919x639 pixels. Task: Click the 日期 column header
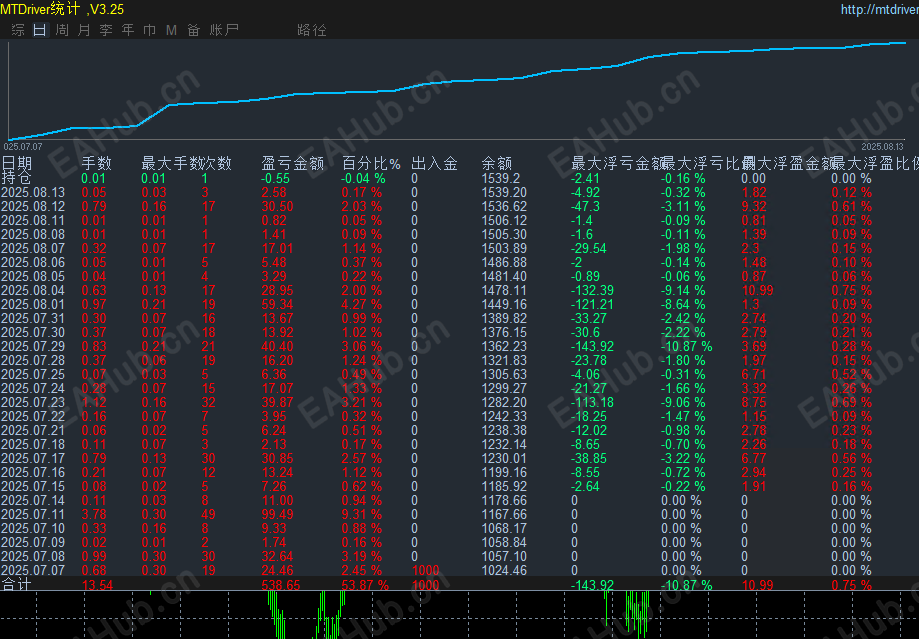(16, 164)
